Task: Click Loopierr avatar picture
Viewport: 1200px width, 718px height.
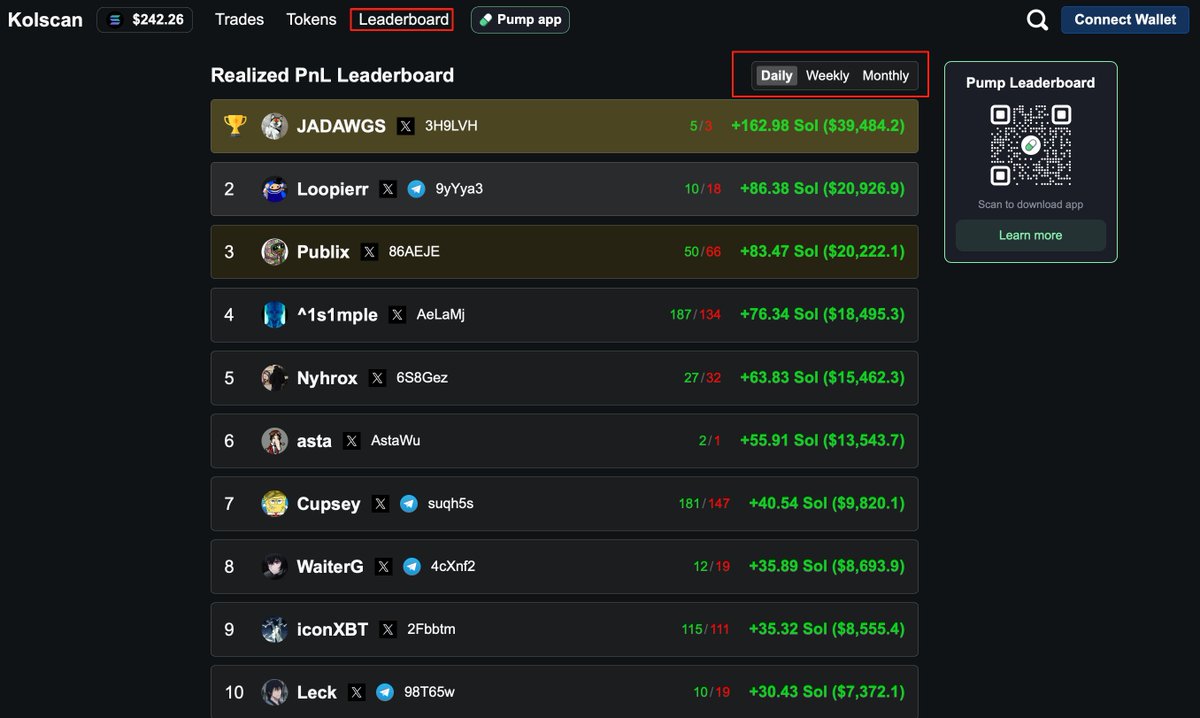Action: 274,189
